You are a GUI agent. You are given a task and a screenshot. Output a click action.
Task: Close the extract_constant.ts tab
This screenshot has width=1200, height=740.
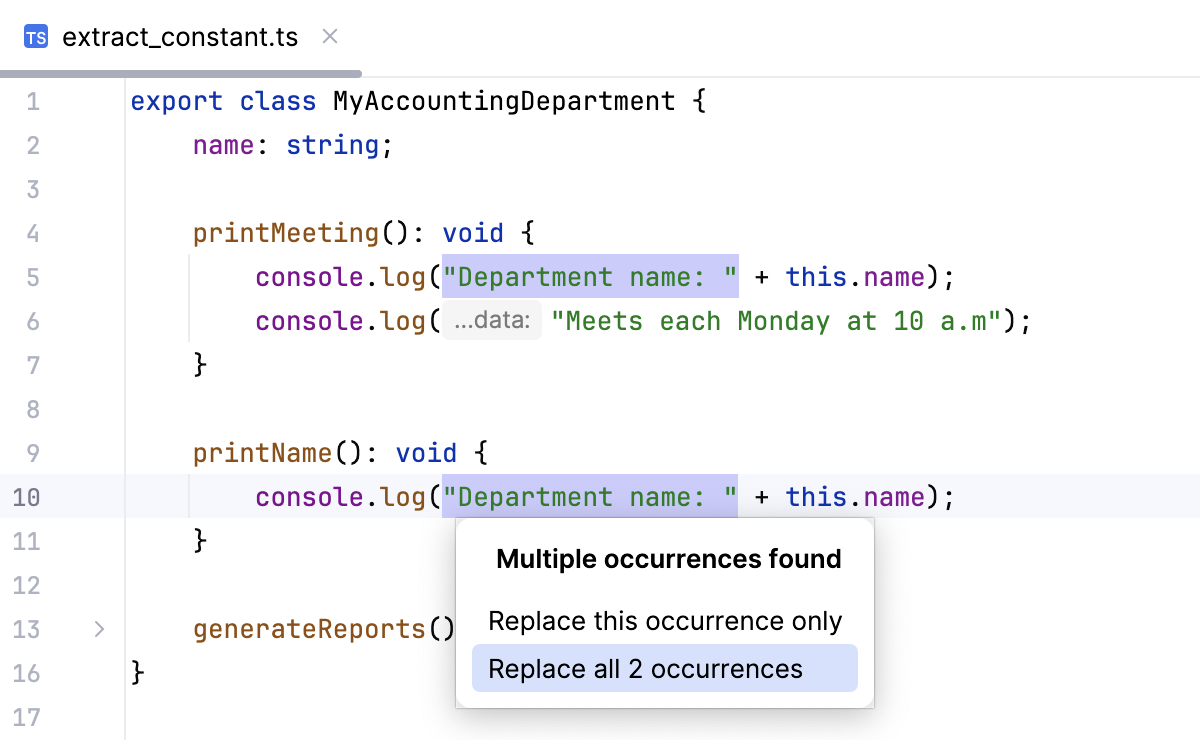329,36
